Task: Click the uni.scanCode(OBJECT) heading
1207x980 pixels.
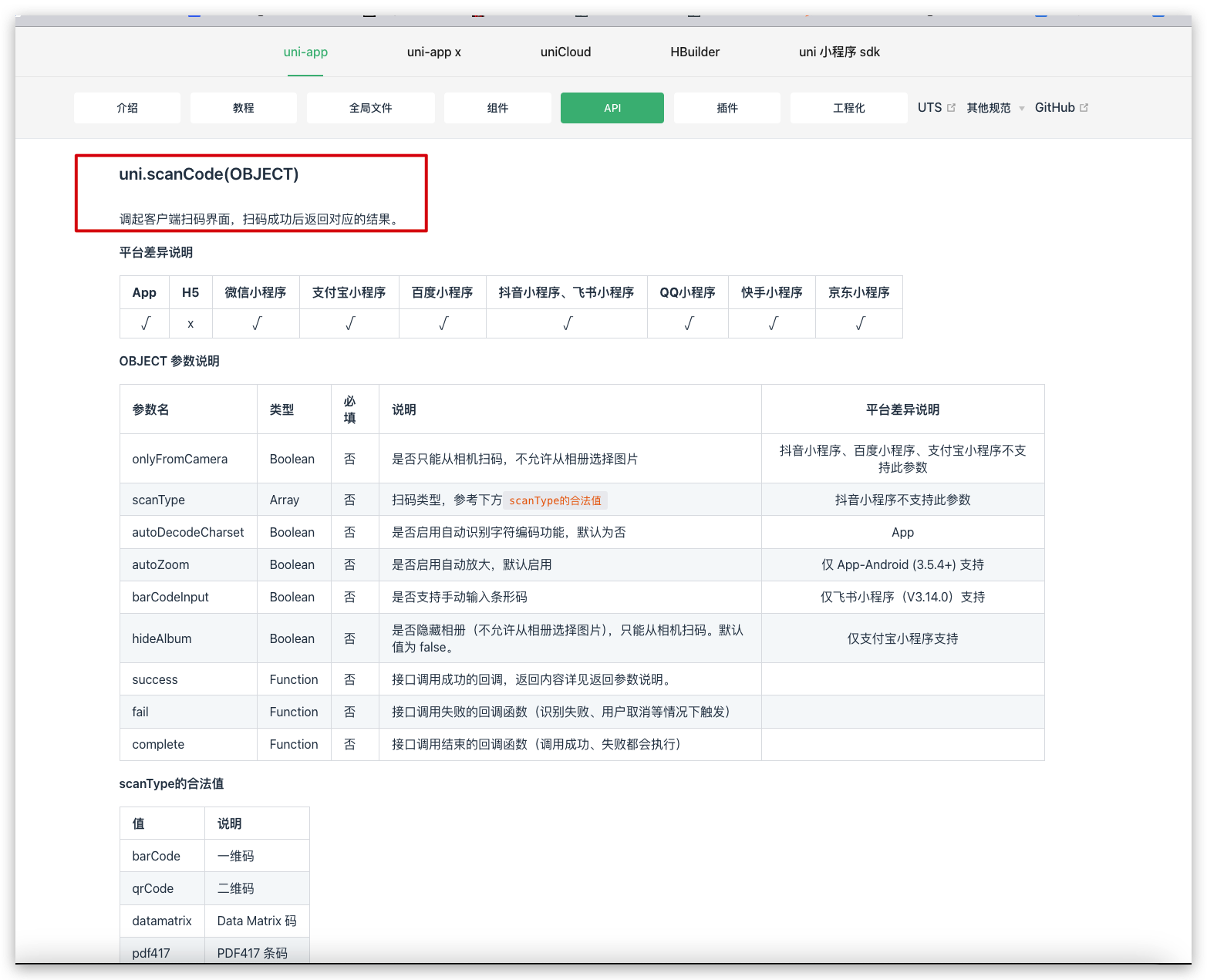Action: (208, 174)
